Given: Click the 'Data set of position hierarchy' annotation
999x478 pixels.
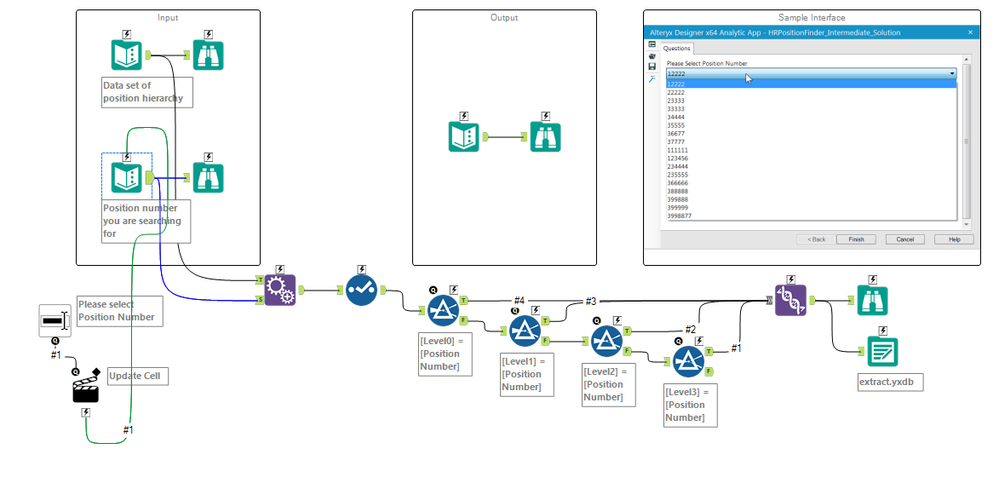Looking at the screenshot, I should click(147, 92).
